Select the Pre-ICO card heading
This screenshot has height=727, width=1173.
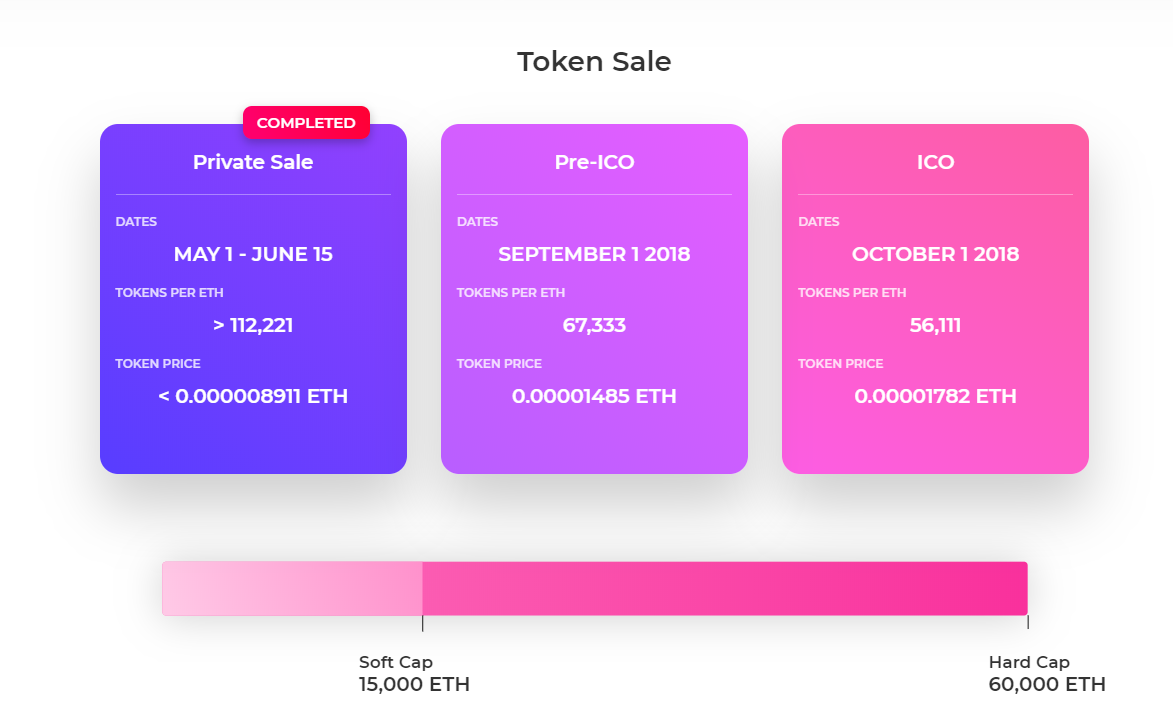(594, 162)
